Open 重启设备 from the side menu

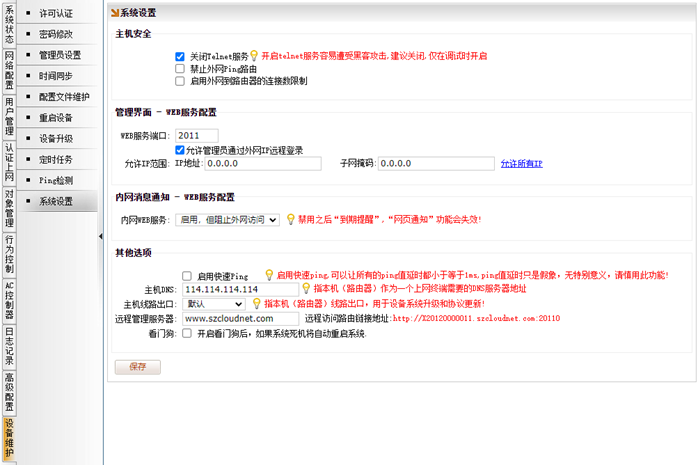pos(55,118)
